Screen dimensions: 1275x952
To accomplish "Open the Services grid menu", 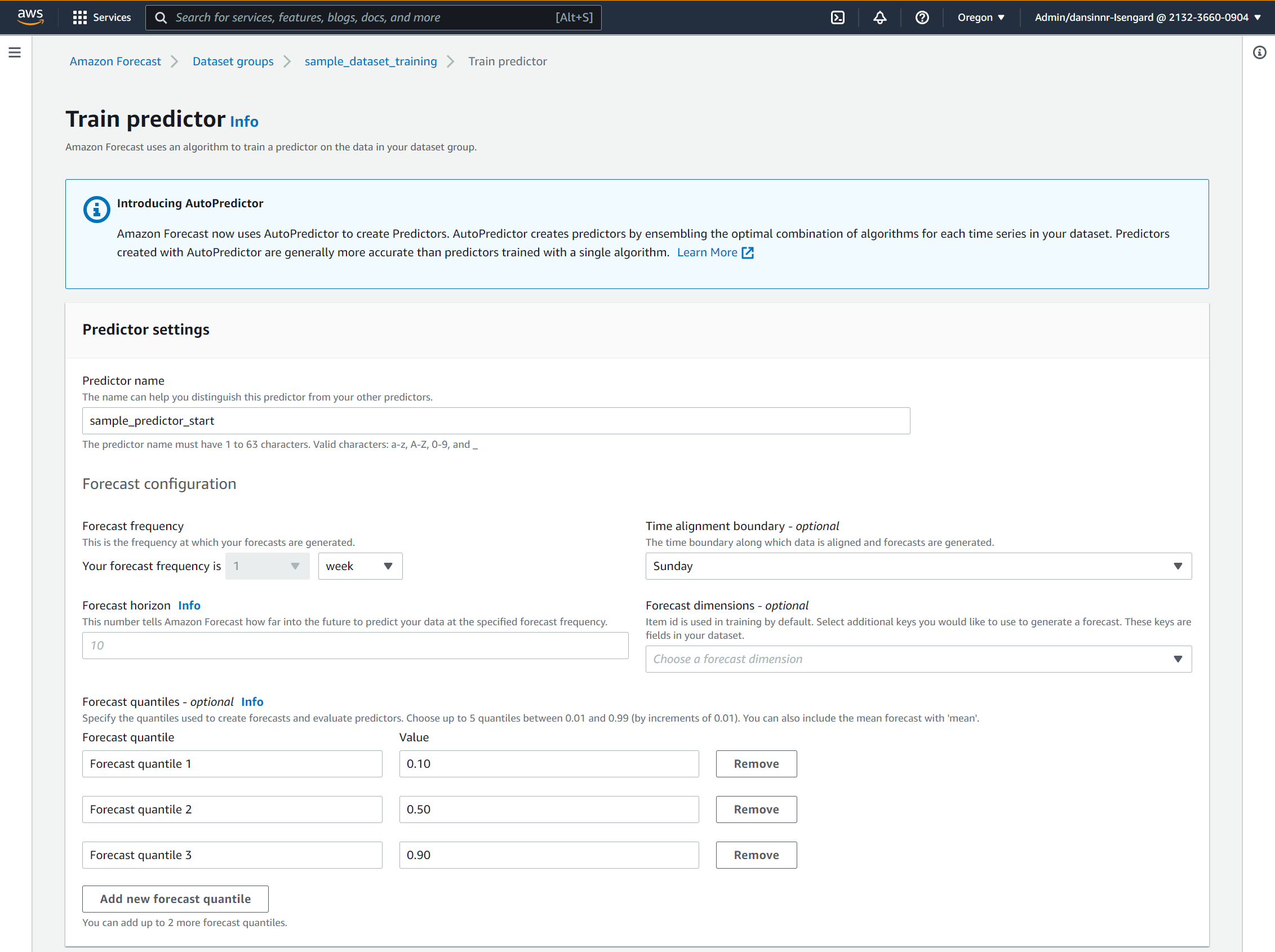I will pyautogui.click(x=79, y=17).
